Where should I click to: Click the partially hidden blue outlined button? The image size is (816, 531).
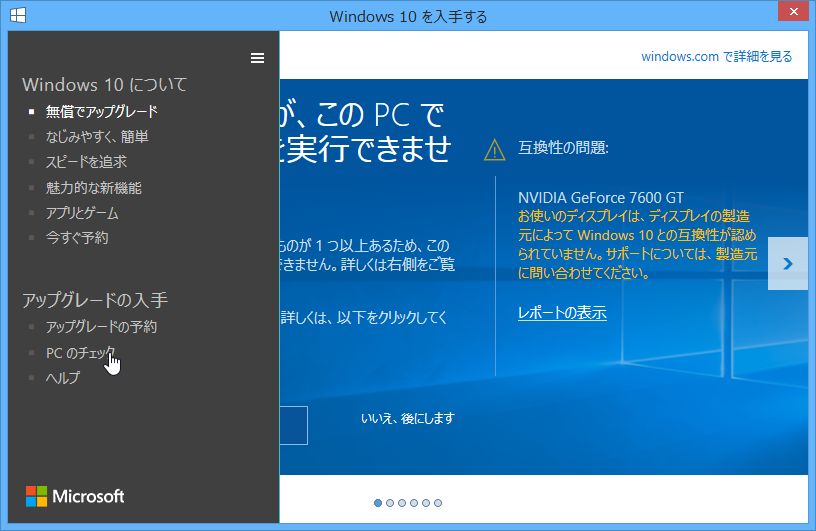point(294,425)
